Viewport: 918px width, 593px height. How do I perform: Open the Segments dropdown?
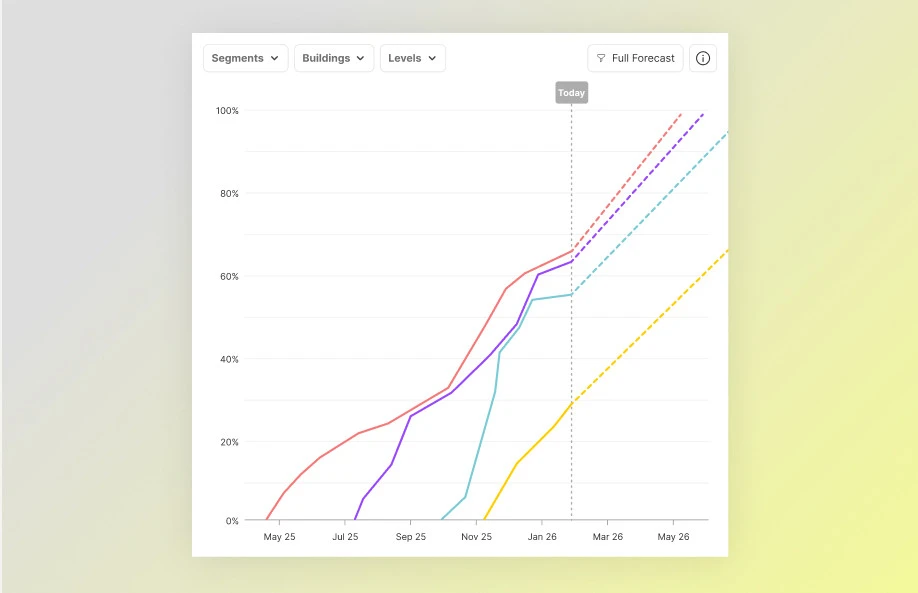245,58
